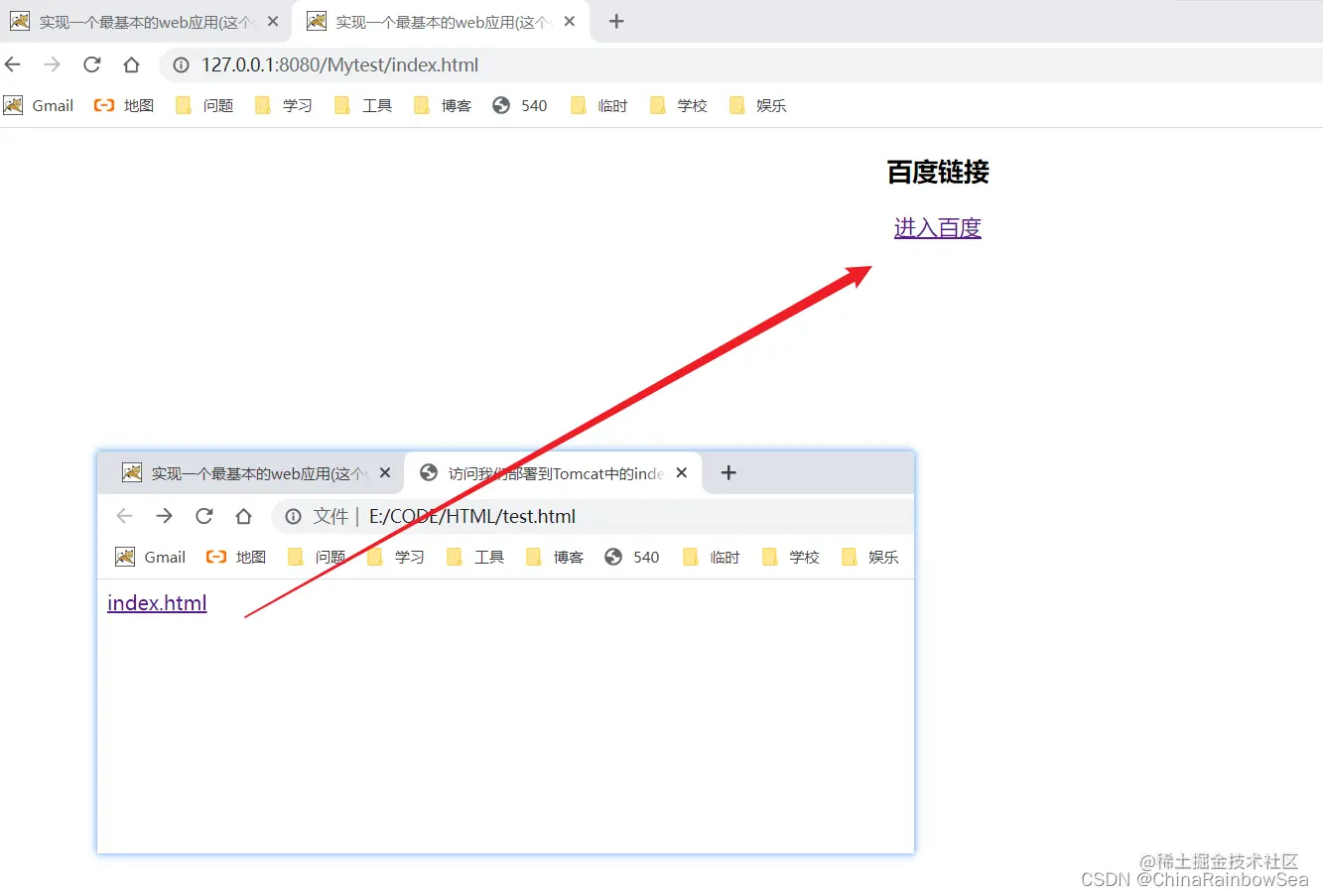Screen dimensions: 1323x896
Task: Open a new tab in main window
Action: (616, 21)
